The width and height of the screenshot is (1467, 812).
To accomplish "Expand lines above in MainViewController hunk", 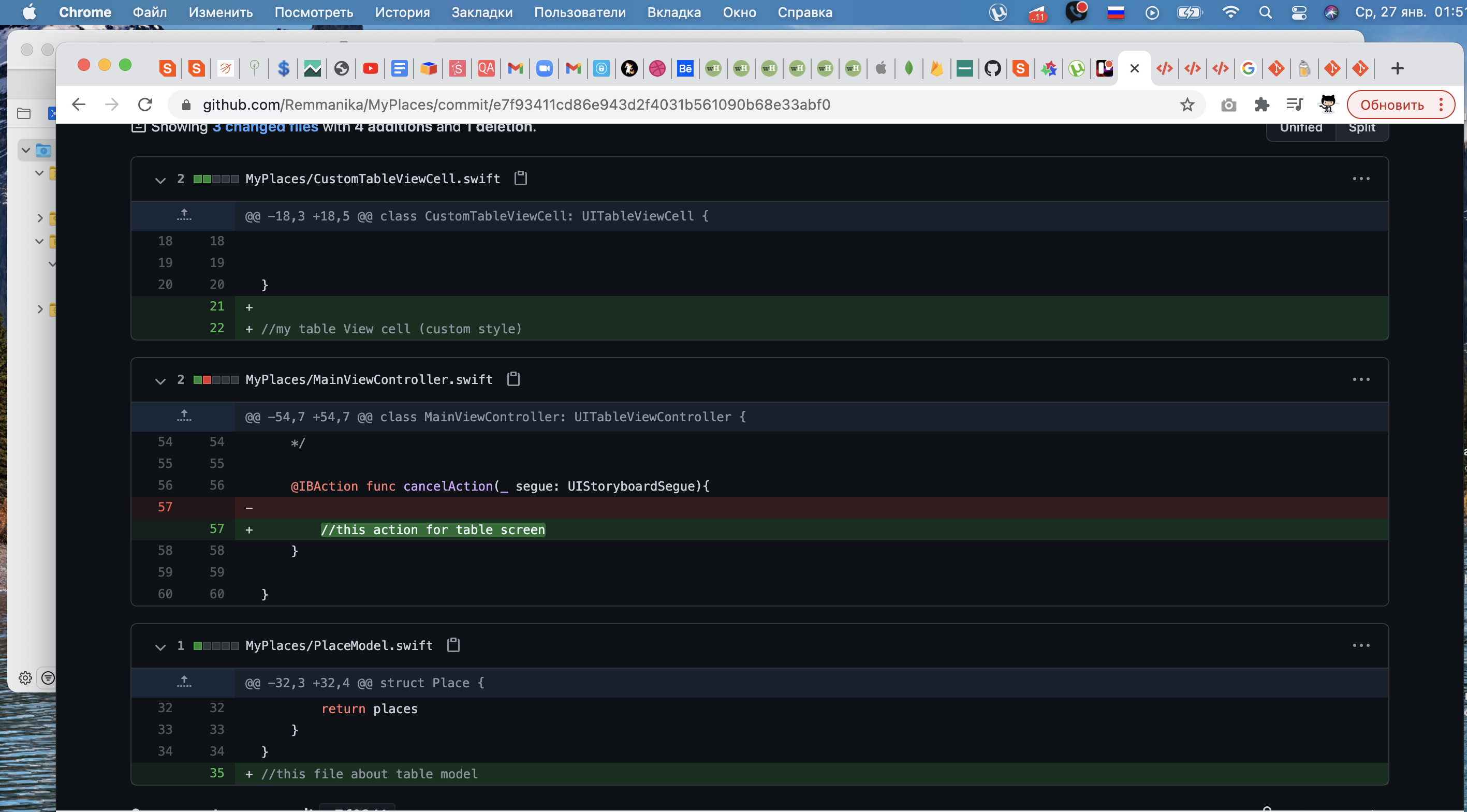I will coord(183,416).
